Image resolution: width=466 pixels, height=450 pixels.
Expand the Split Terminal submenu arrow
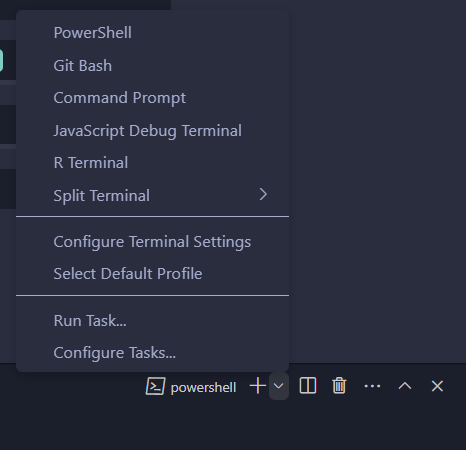263,194
